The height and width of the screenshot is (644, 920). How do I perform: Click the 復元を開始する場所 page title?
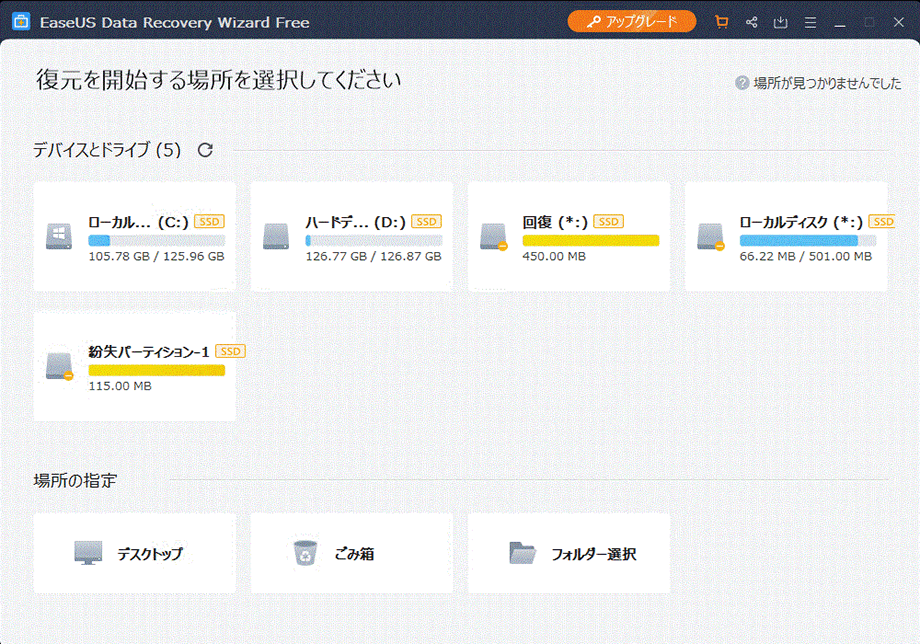[x=218, y=80]
